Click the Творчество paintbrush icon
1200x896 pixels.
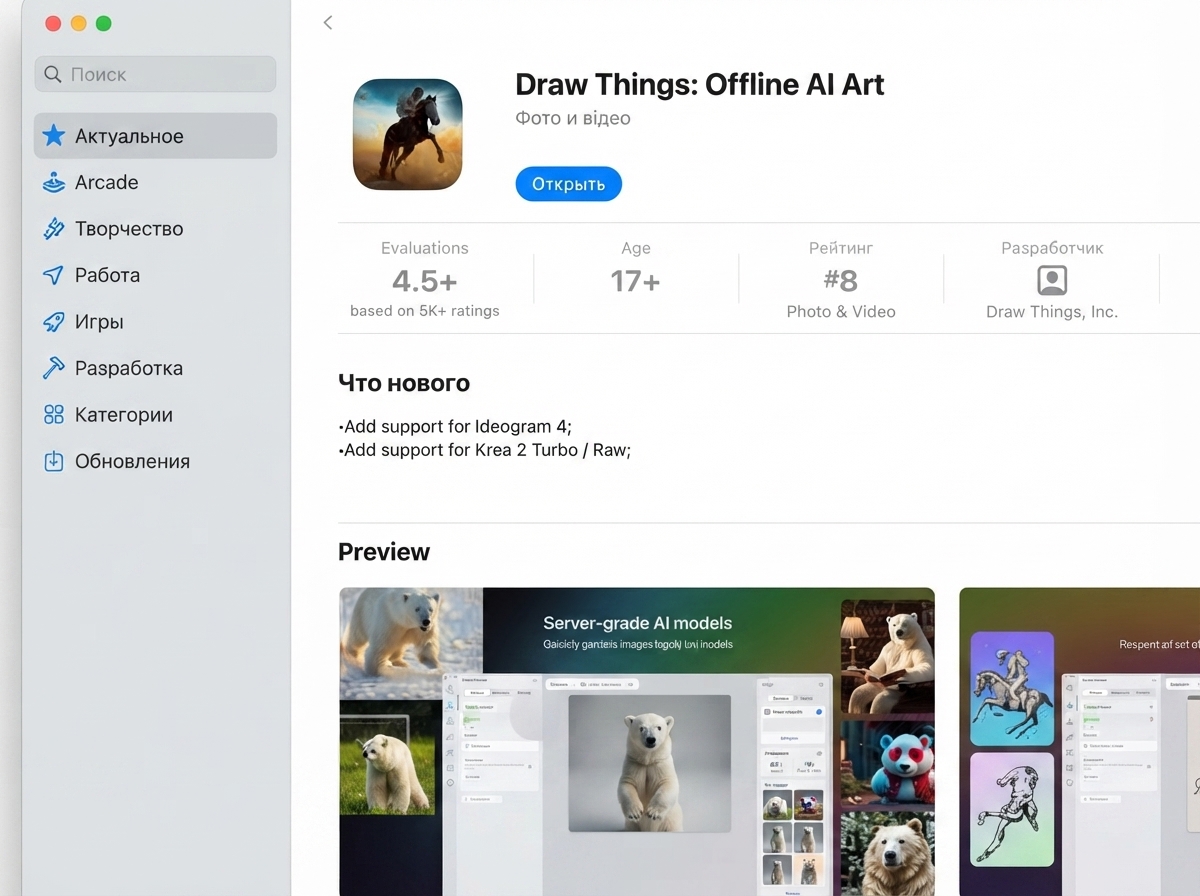54,229
